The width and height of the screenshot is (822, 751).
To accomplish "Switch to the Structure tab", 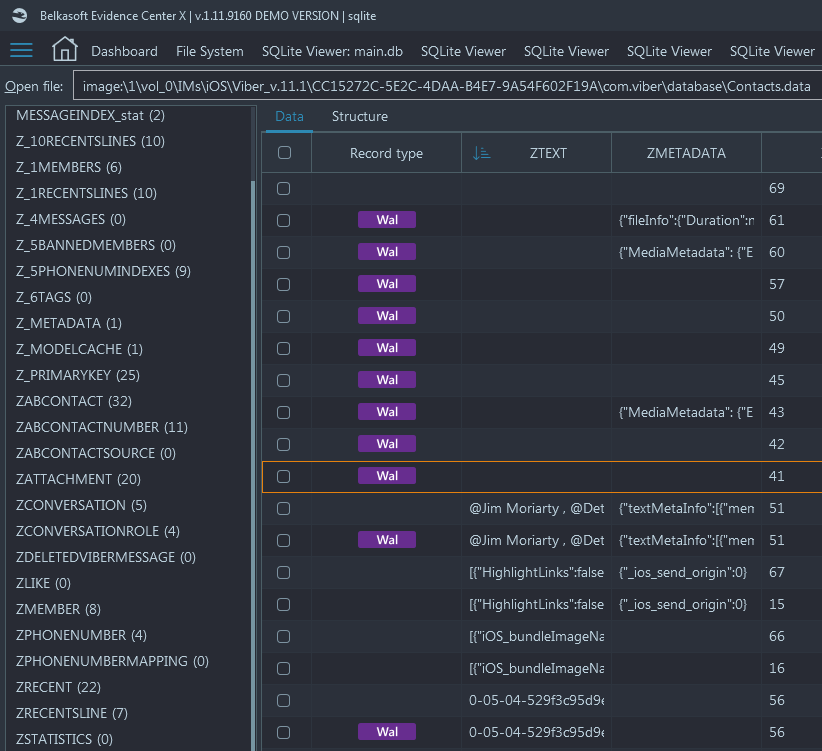I will pos(359,116).
